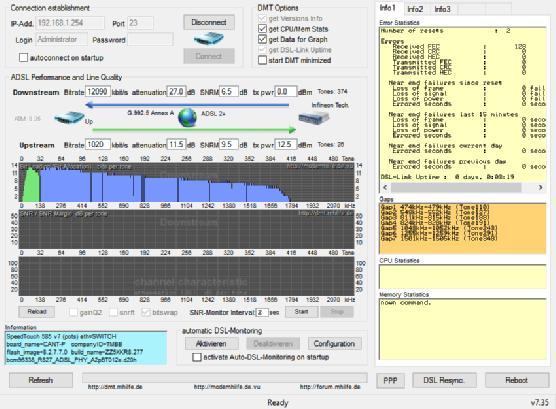The width and height of the screenshot is (556, 409).
Task: Click the Reload button
Action: pos(37,312)
